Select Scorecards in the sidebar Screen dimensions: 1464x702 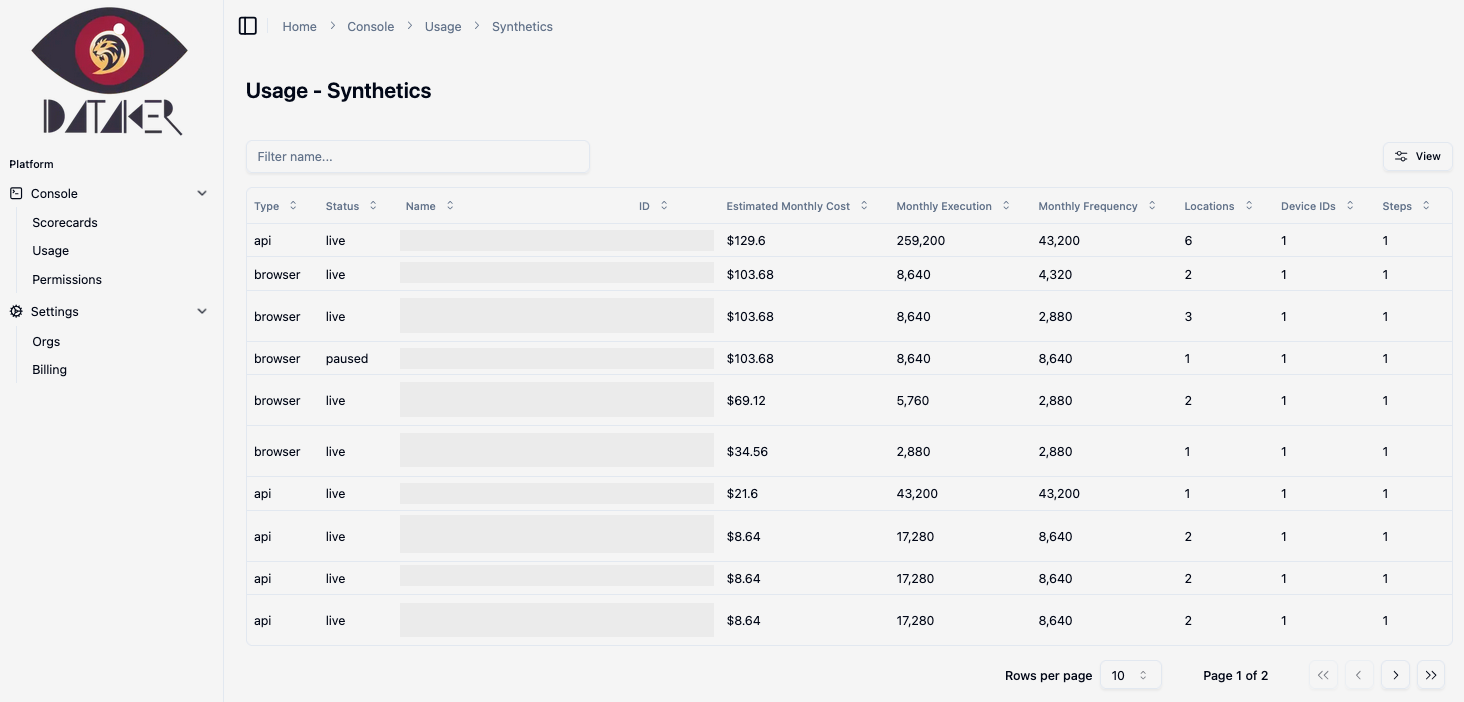tap(64, 222)
